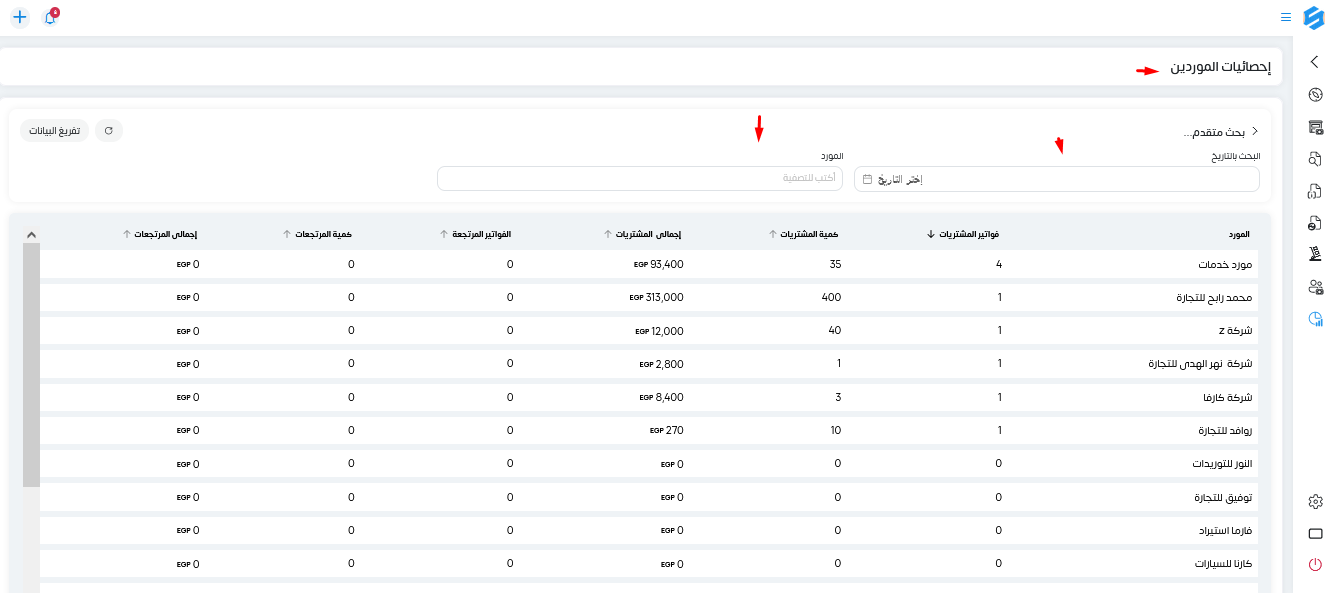Screen dimensions: 1335x593
Task: Open the code file sidebar icon
Action: (1315, 191)
